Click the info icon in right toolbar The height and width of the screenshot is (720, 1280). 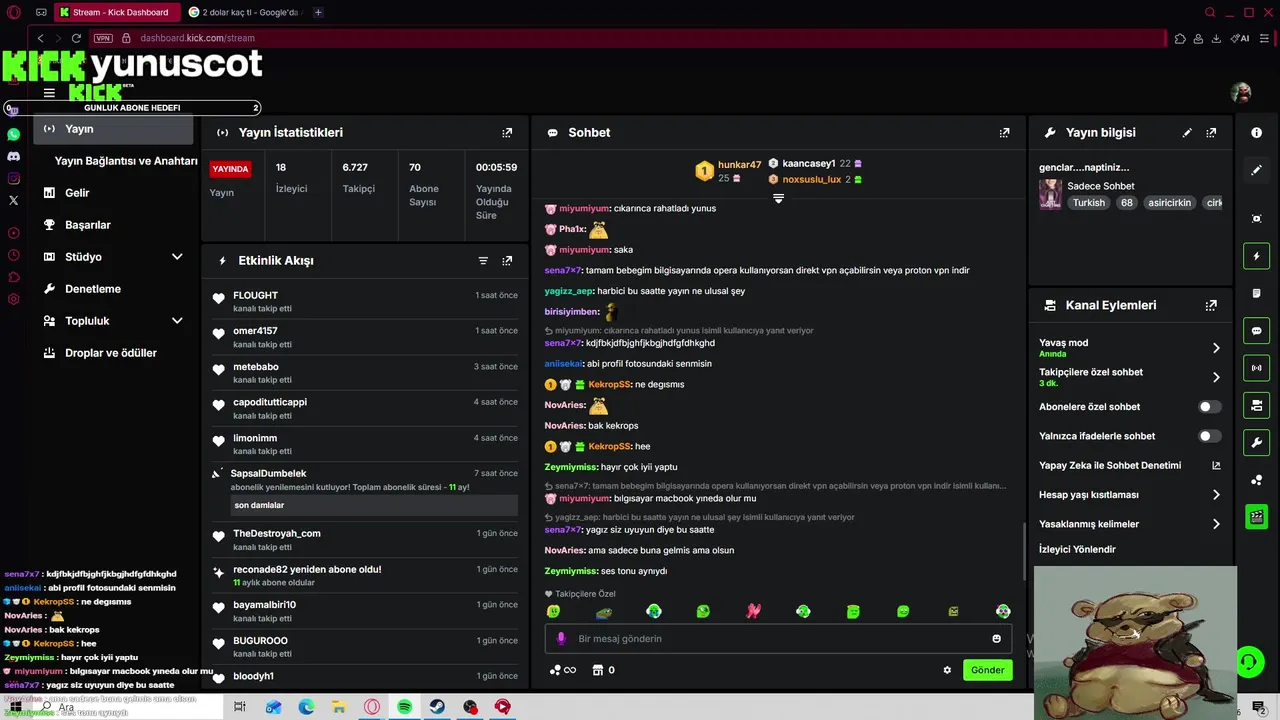click(x=1257, y=133)
